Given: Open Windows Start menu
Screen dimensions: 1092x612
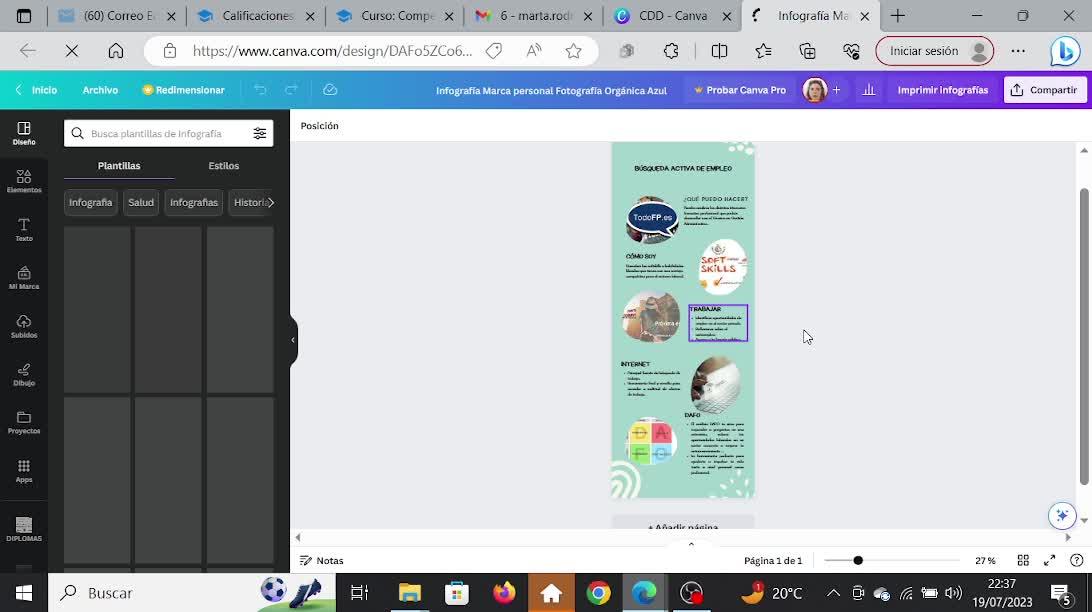Looking at the screenshot, I should [x=24, y=593].
